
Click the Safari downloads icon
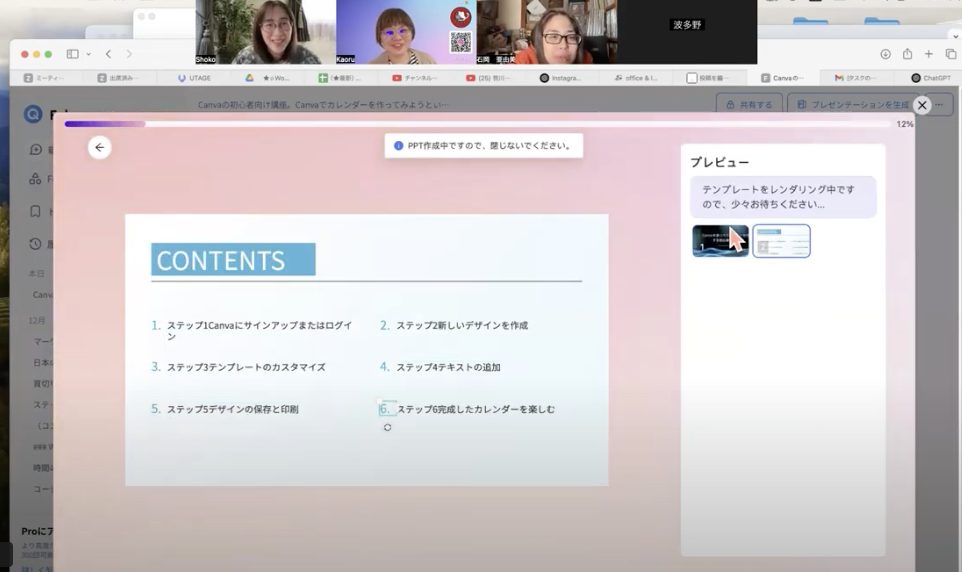[x=885, y=54]
